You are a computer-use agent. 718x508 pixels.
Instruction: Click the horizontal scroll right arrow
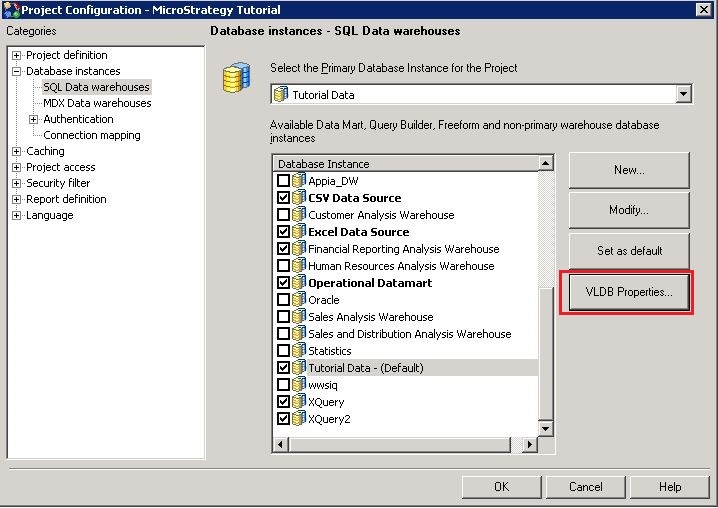click(530, 444)
